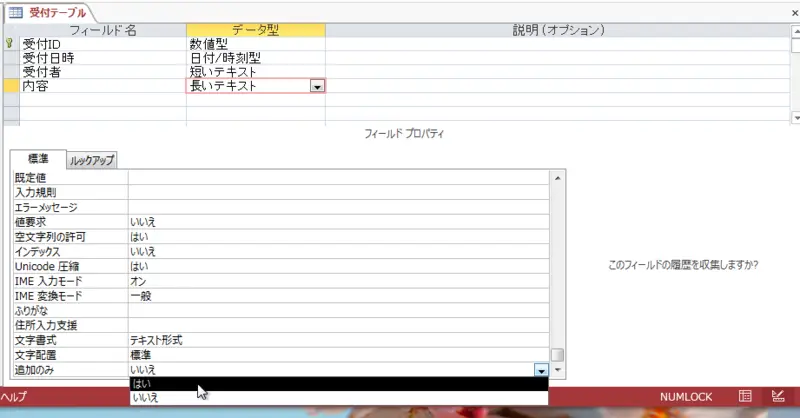Viewport: 800px width, 418px height.
Task: Open the ルックアップ tab
Action: click(x=92, y=160)
